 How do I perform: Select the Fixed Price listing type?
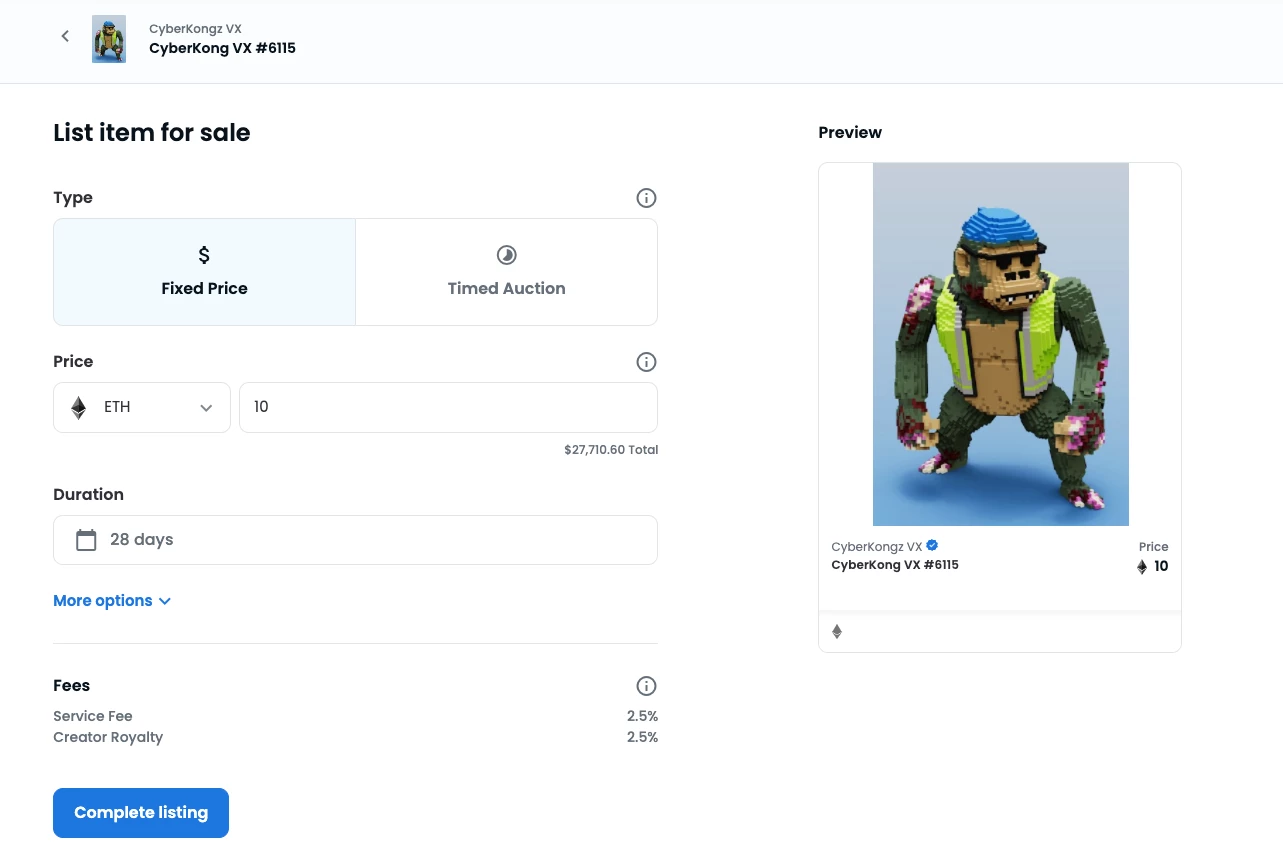point(204,272)
